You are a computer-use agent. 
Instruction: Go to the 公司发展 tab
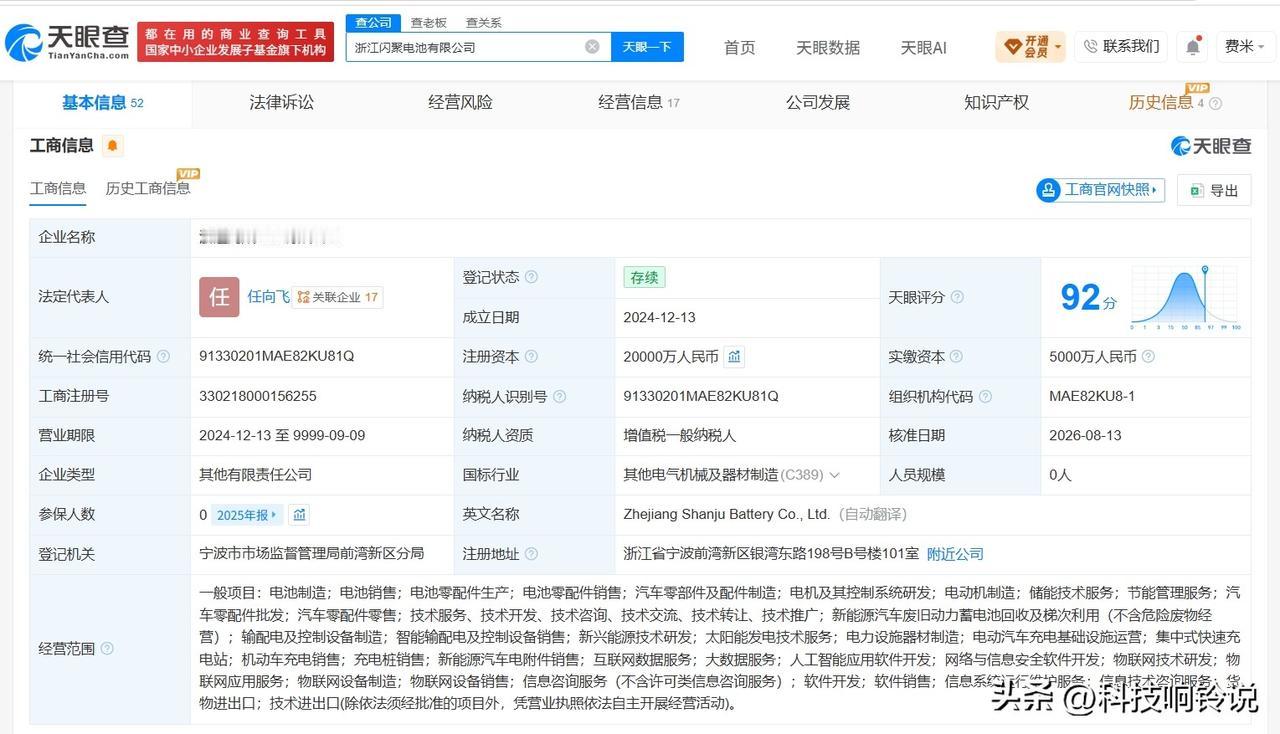818,102
